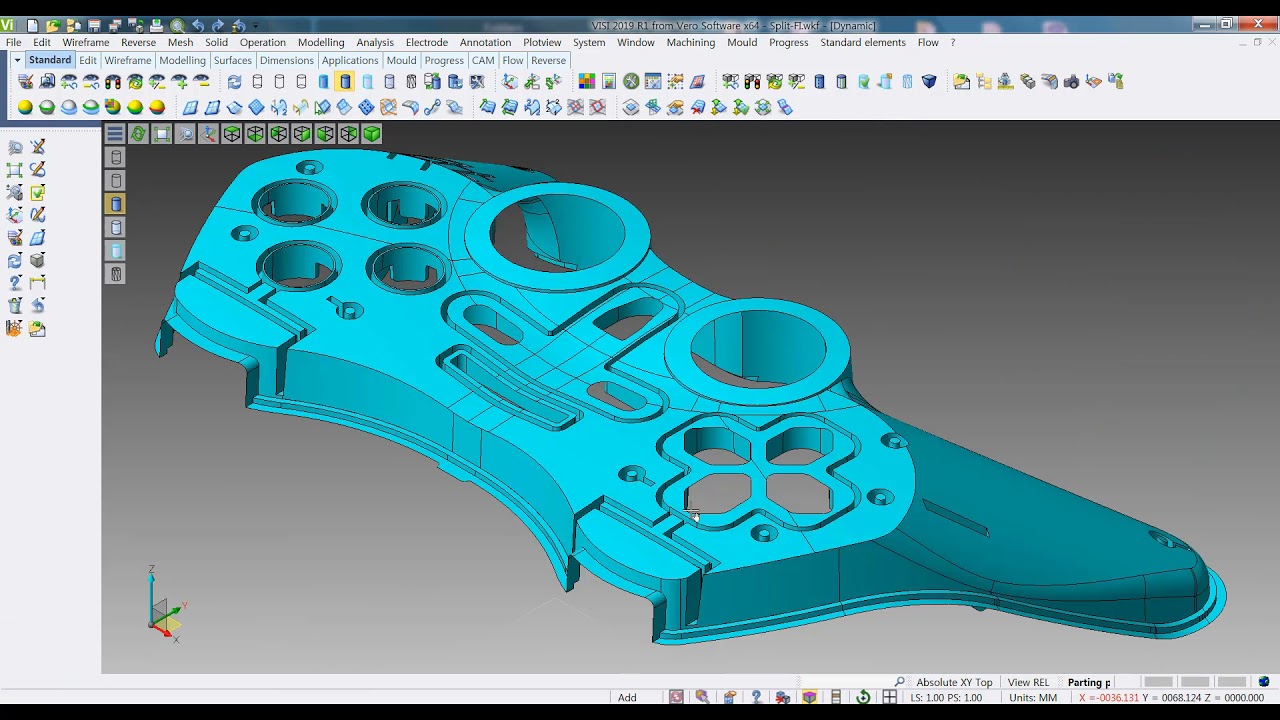Click the blue dotted surface grid icon
Screen dimensions: 1280x720
(x=366, y=107)
